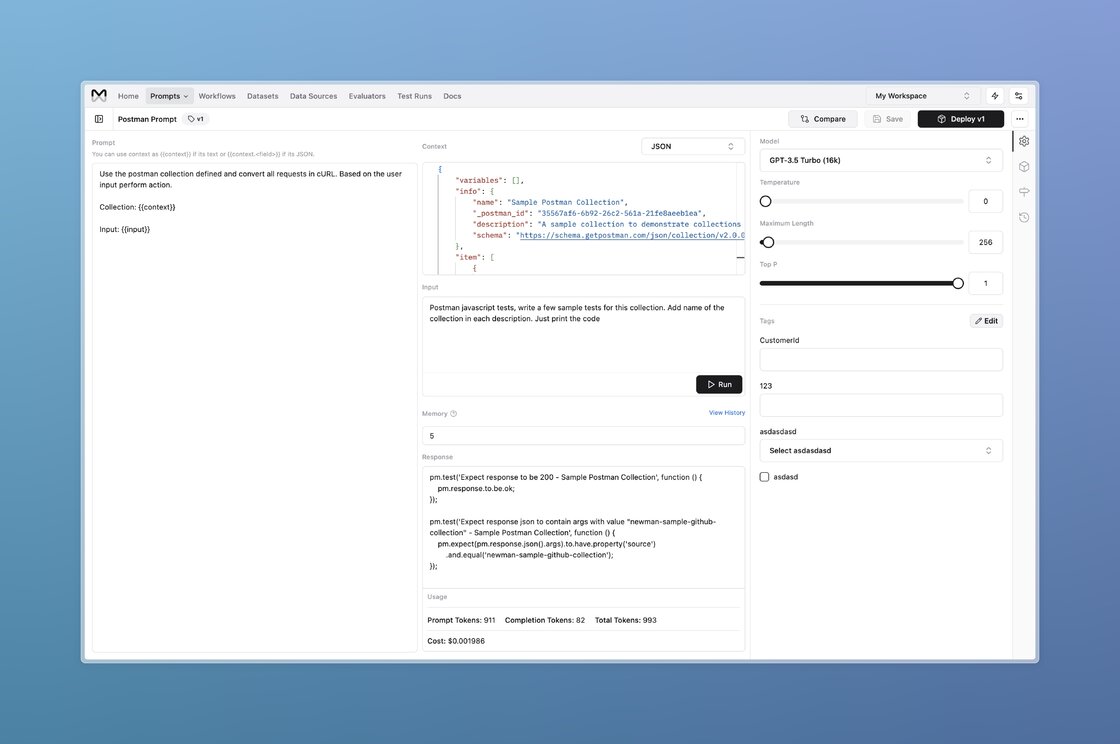
Task: Click the v1 version tag
Action: click(196, 119)
